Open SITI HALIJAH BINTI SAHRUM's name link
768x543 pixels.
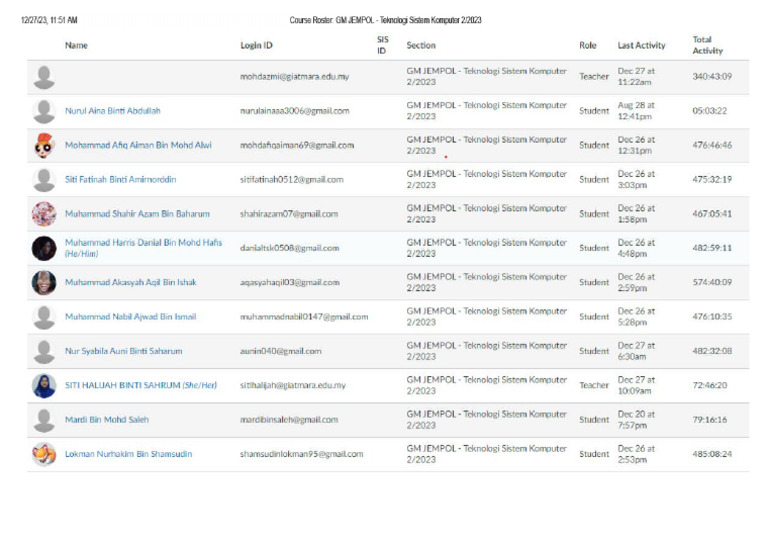[x=140, y=385]
